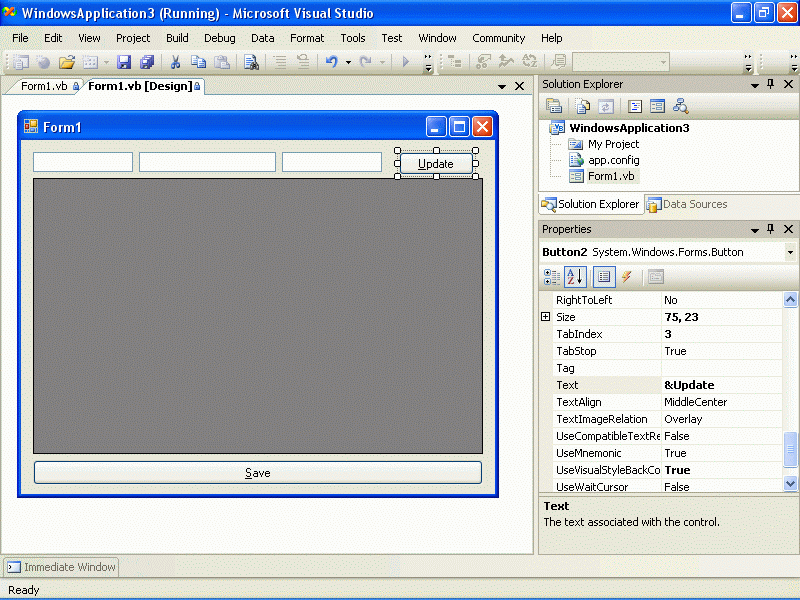The height and width of the screenshot is (600, 800).
Task: Open the first toolbar's overflow options arrow
Action: [429, 63]
